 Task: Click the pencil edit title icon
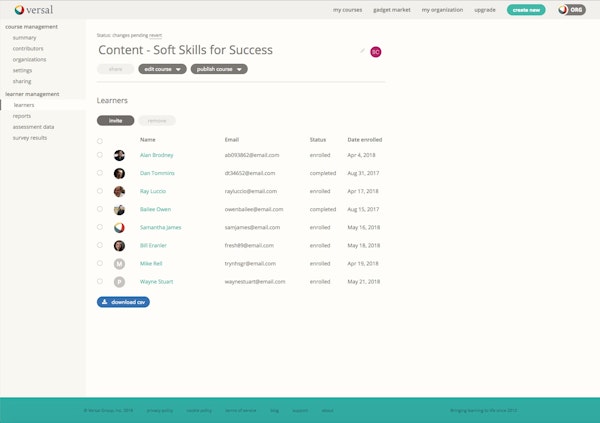pos(363,50)
